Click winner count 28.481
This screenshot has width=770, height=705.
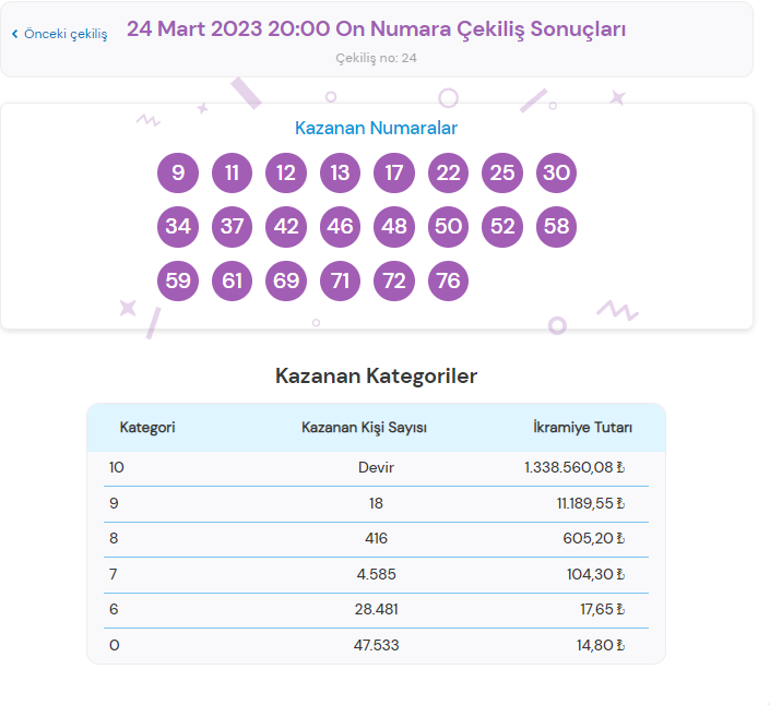[x=376, y=609]
